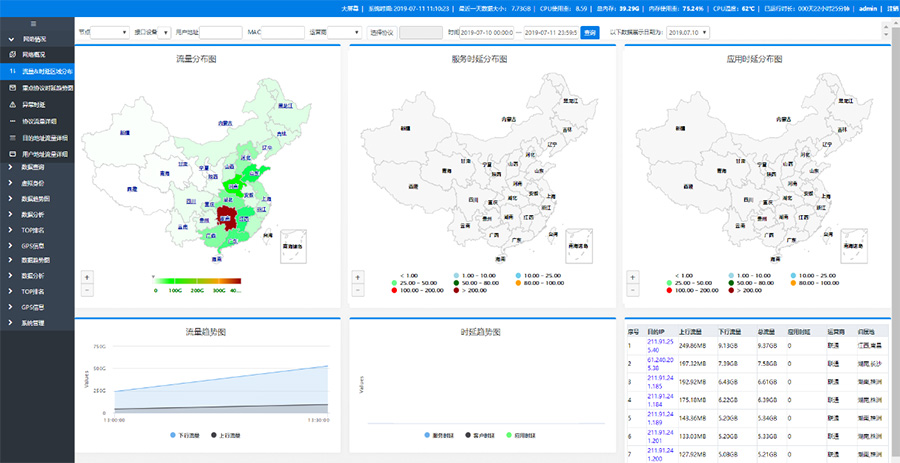This screenshot has width=900, height=463.
Task: Open 网络概况 via its sidebar icon
Action: (x=12, y=53)
